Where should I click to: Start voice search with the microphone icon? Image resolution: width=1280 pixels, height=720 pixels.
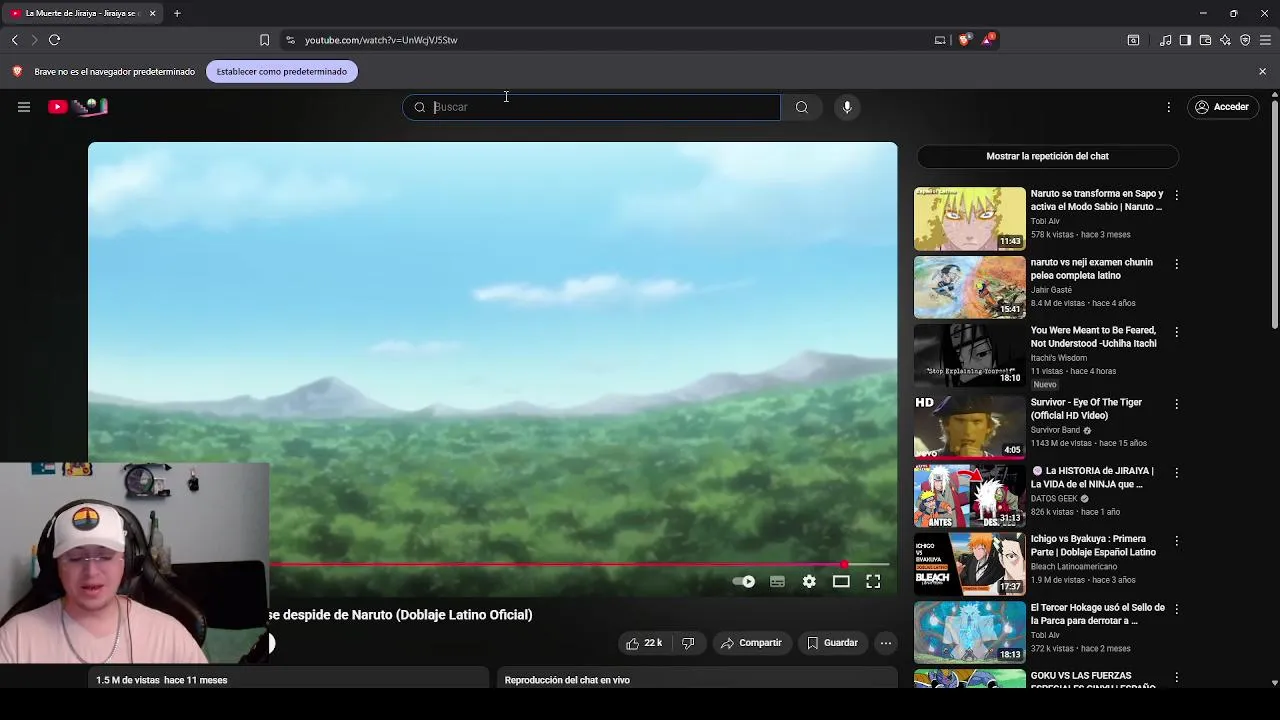tap(847, 107)
